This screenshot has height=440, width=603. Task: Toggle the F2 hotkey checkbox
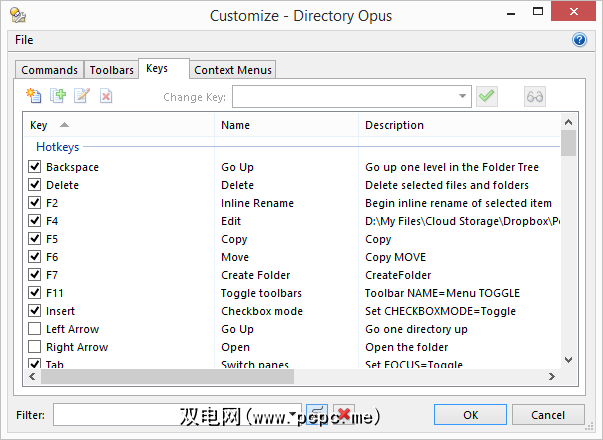tap(35, 202)
